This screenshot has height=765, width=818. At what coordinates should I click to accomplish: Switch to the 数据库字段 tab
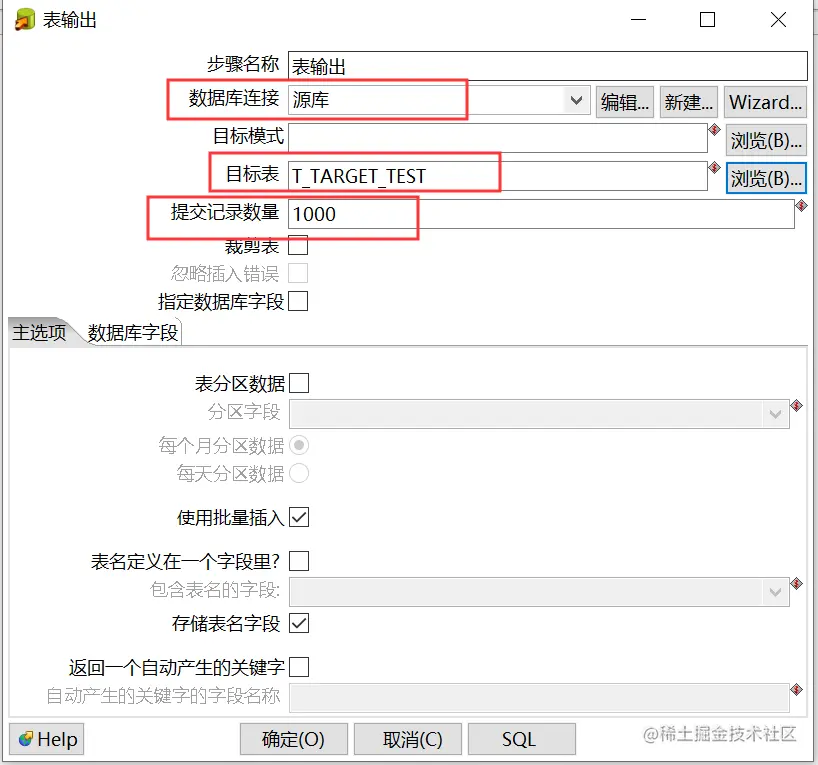pyautogui.click(x=133, y=332)
